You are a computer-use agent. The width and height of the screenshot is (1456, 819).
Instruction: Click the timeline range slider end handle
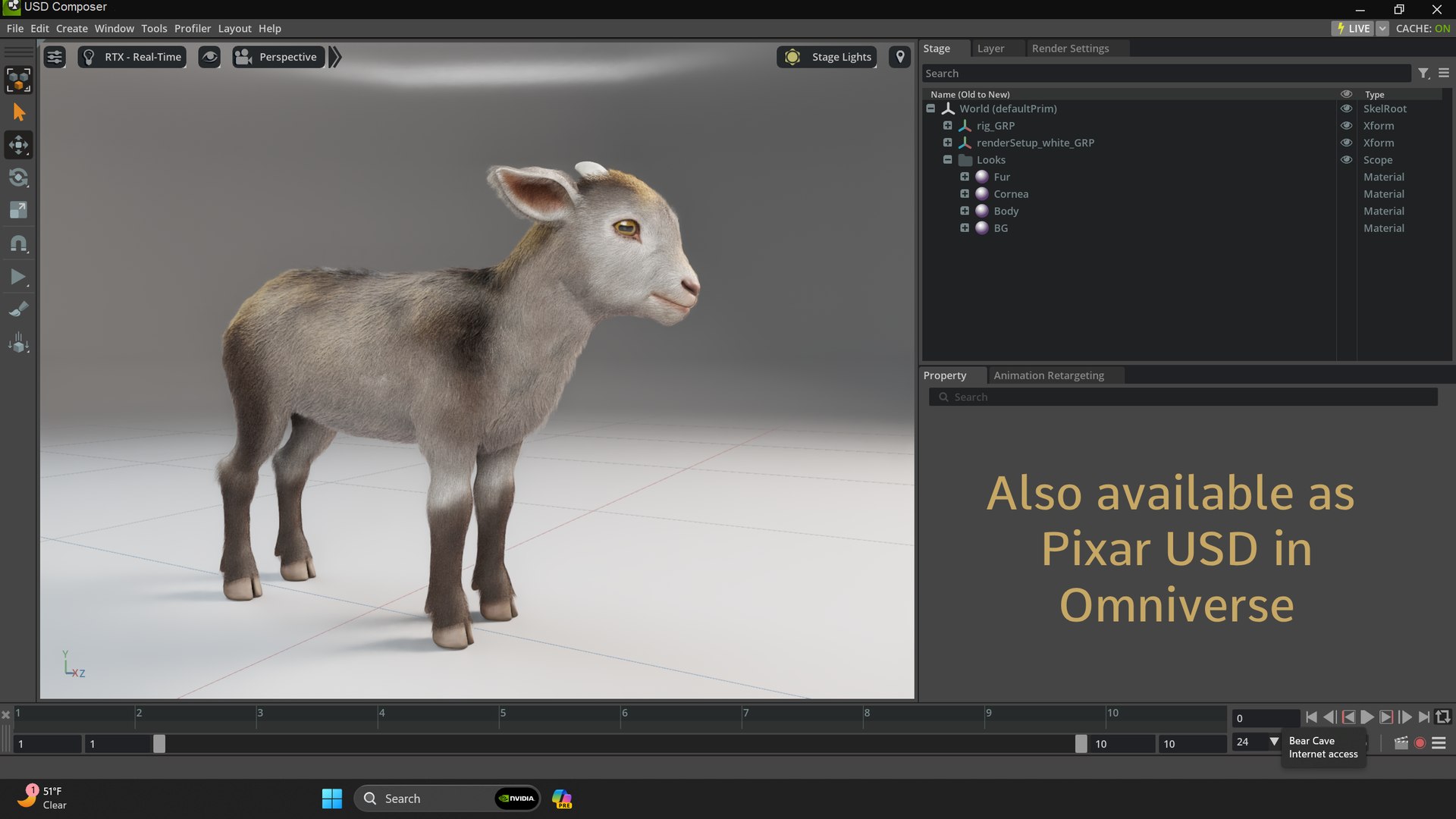click(1081, 745)
